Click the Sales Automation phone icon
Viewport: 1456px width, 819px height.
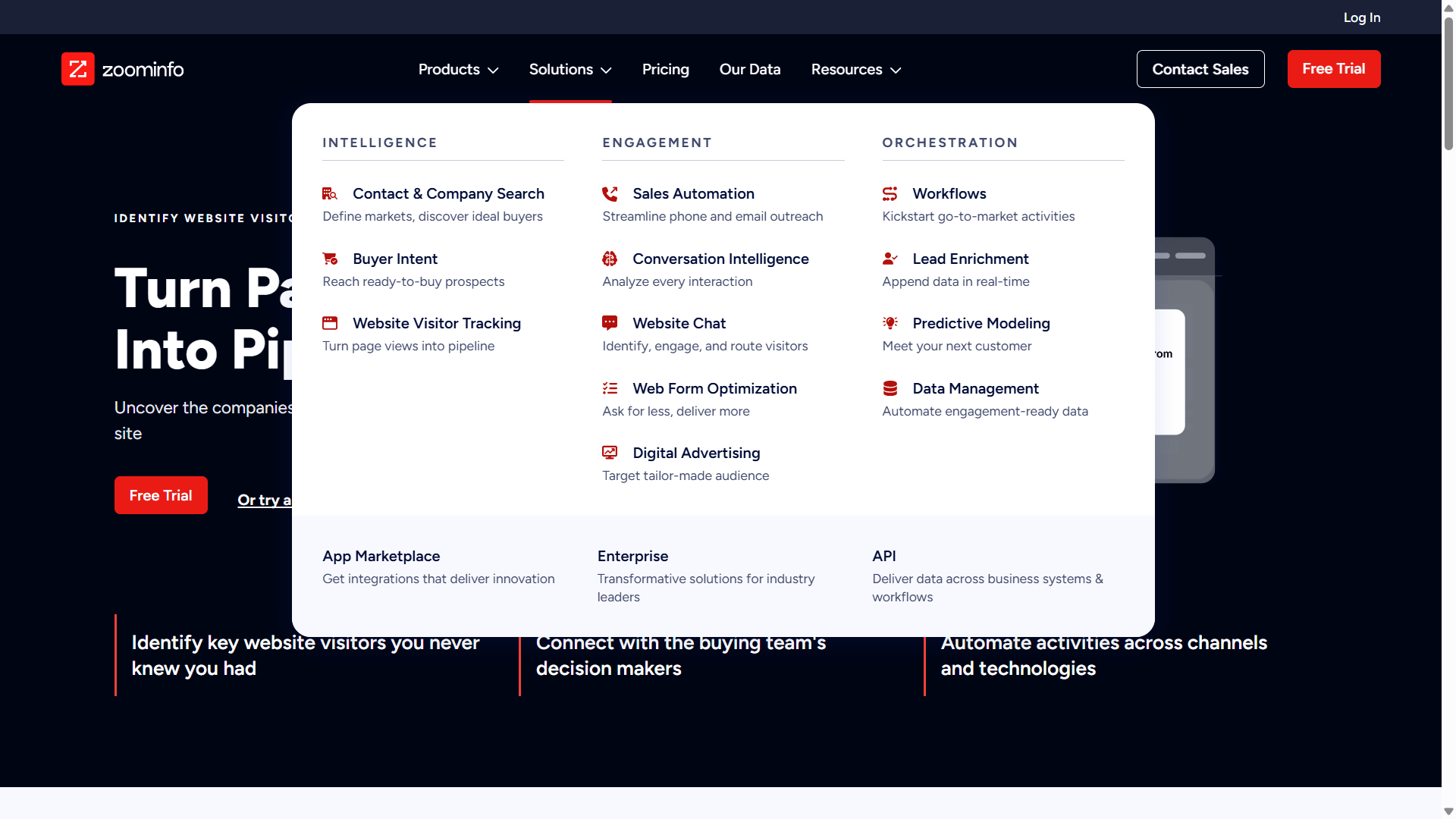[x=610, y=194]
